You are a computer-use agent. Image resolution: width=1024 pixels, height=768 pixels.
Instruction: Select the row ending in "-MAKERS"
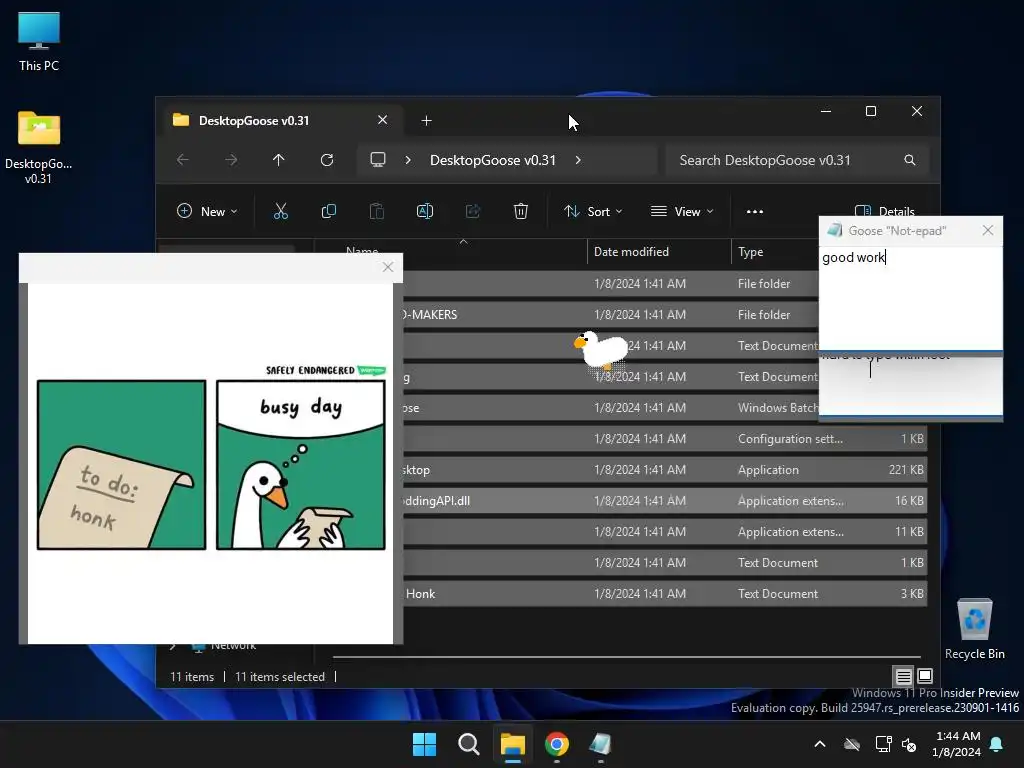[610, 315]
